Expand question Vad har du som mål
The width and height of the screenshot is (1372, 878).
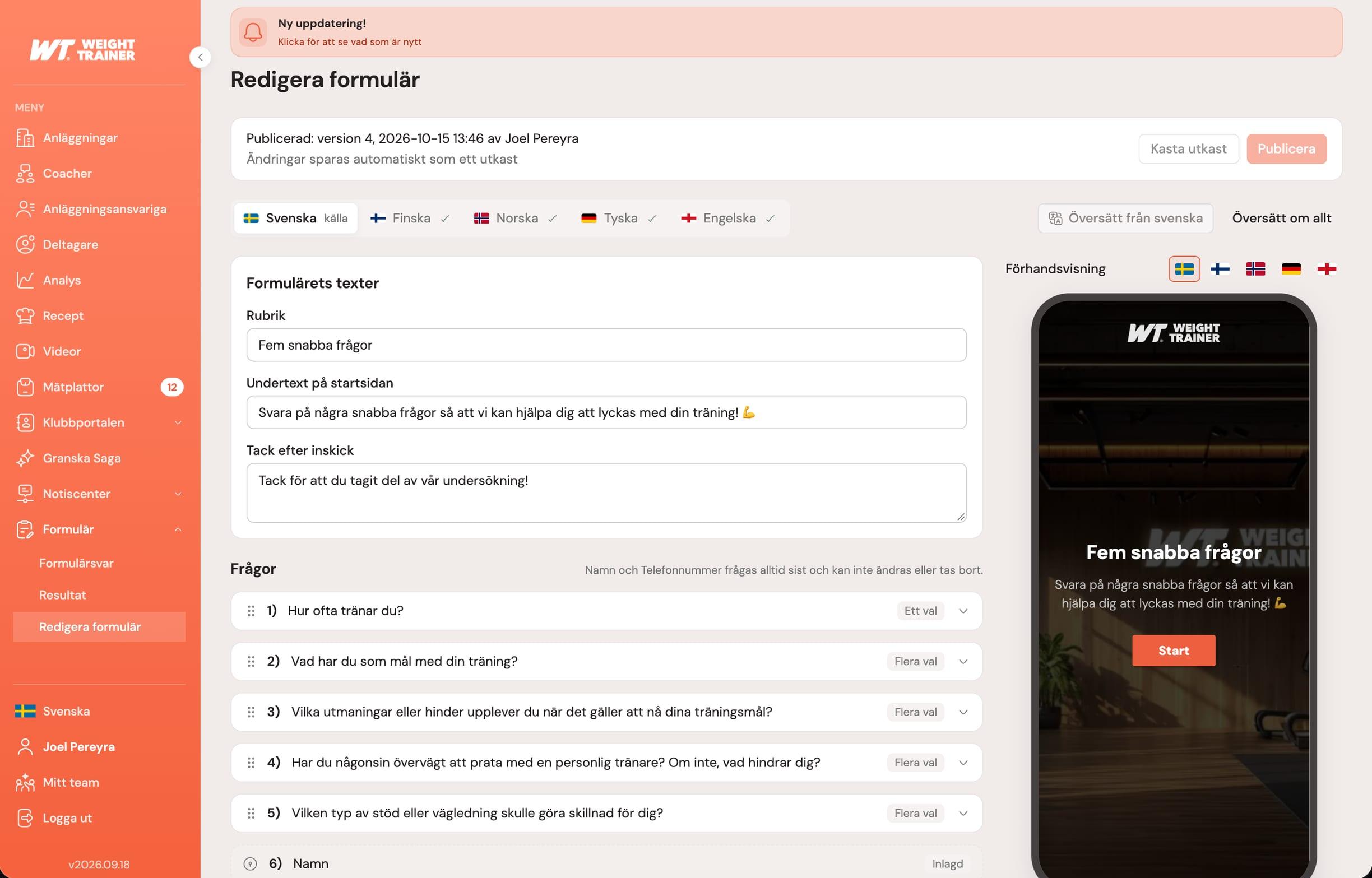point(963,662)
